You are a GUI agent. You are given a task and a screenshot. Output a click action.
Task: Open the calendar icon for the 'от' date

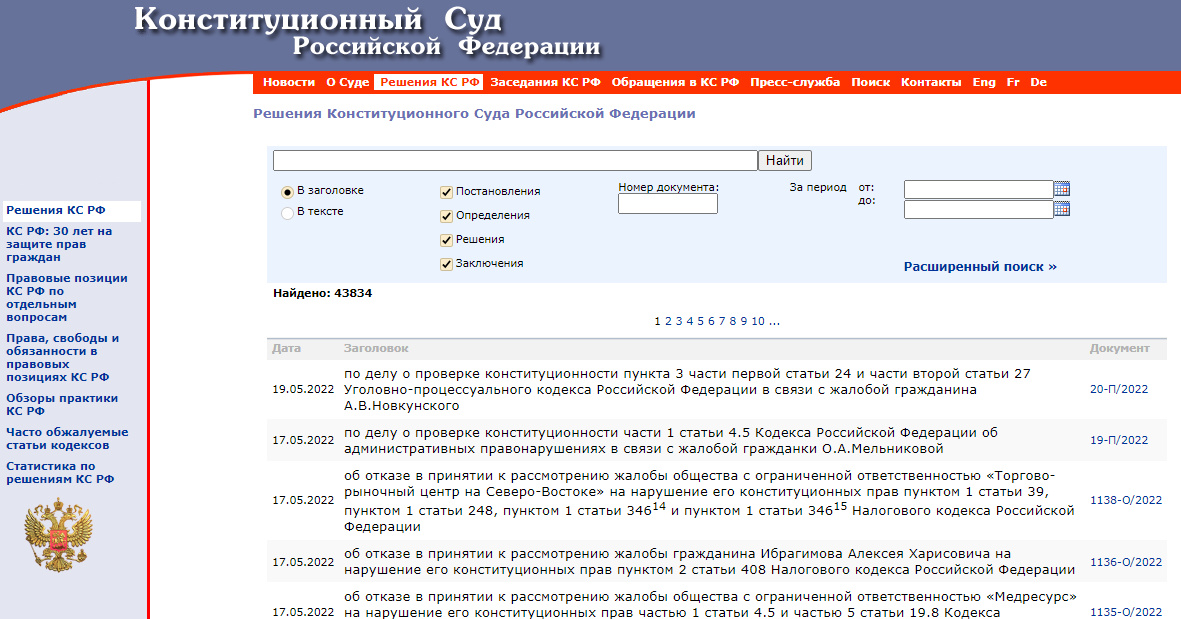coord(1062,188)
